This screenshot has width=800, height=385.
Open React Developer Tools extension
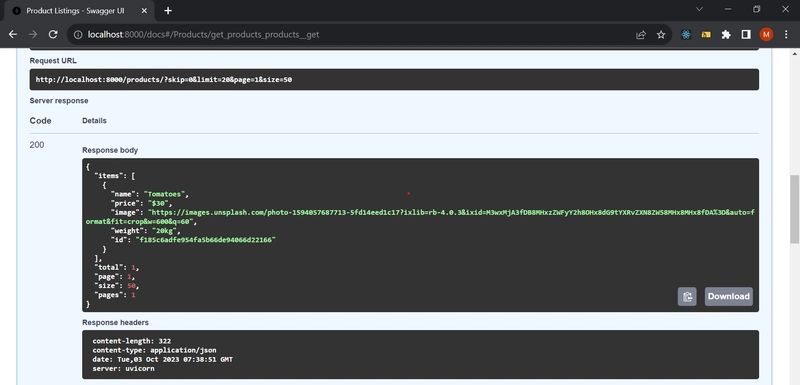point(686,35)
